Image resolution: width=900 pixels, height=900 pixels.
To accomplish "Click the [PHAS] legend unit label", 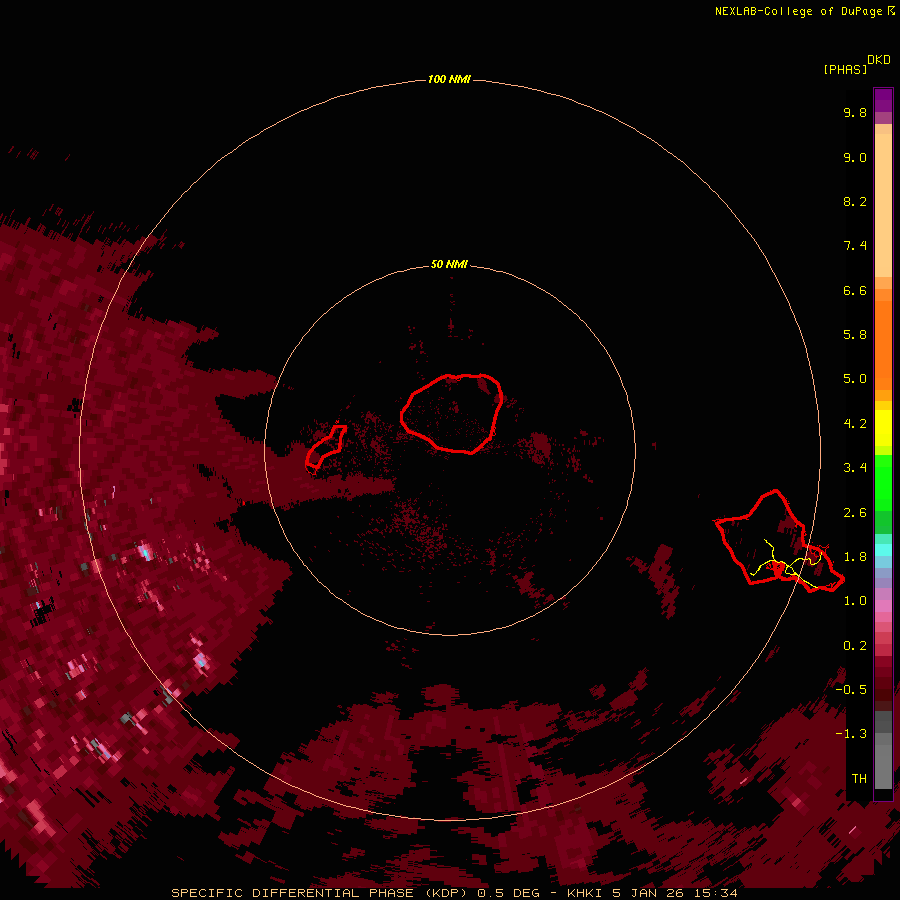I will (x=845, y=69).
